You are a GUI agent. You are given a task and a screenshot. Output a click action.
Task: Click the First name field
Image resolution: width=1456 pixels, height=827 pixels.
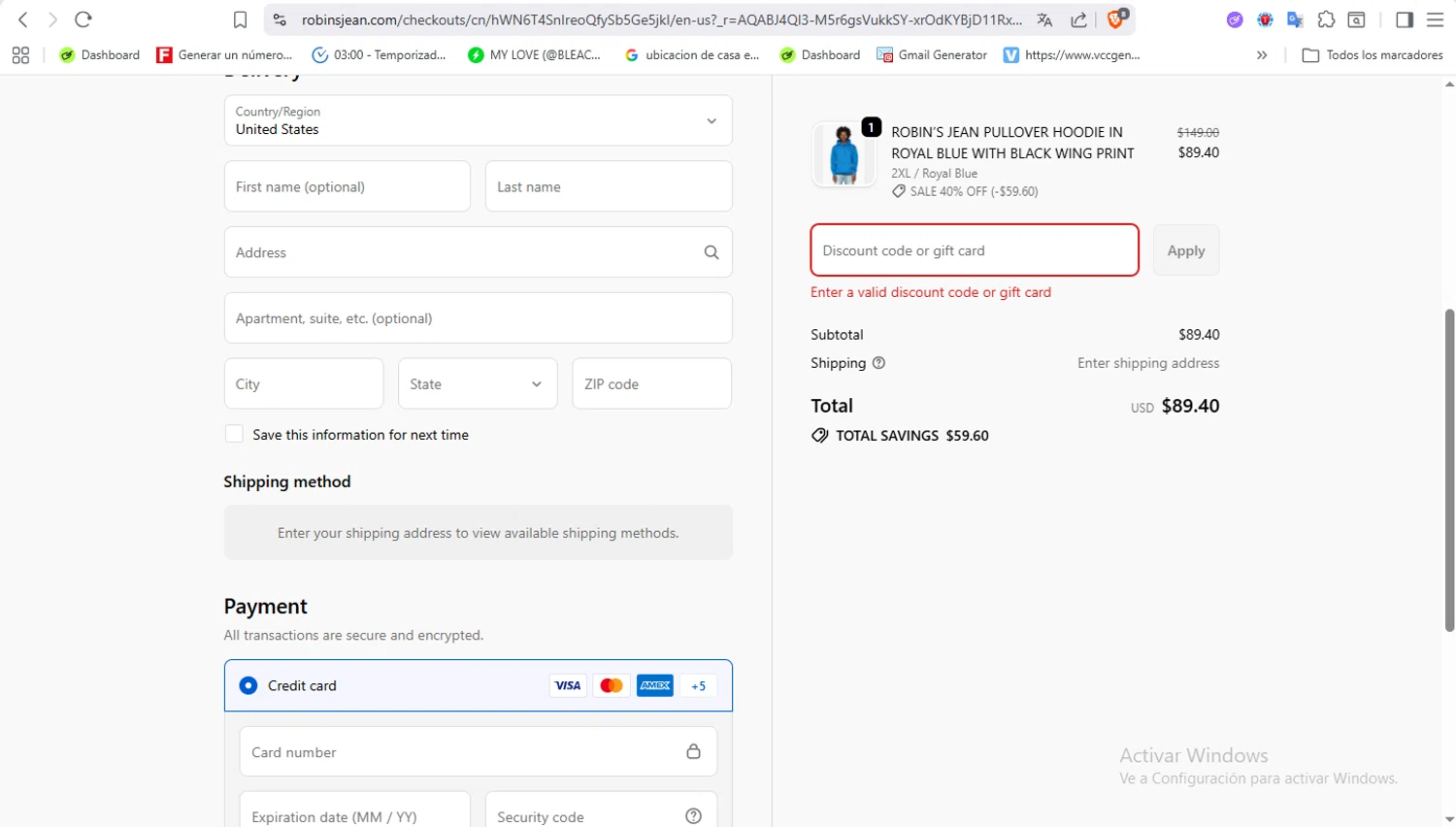(x=347, y=186)
